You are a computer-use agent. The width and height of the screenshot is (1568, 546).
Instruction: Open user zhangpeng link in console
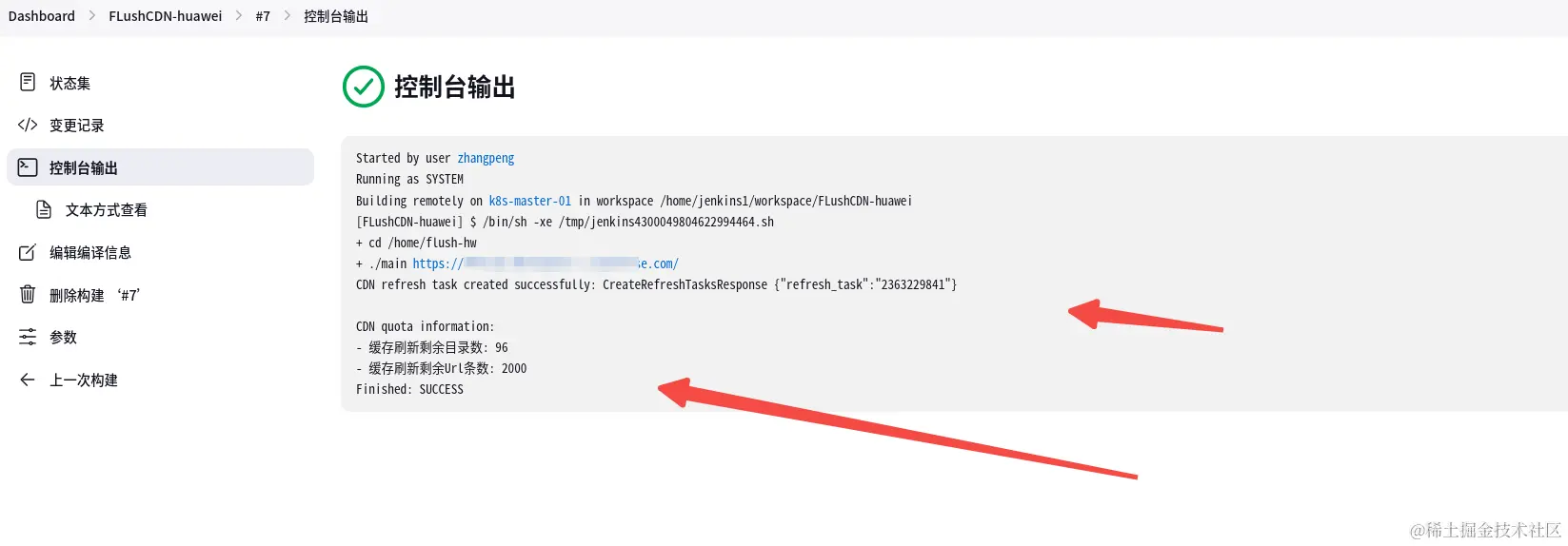pos(486,158)
